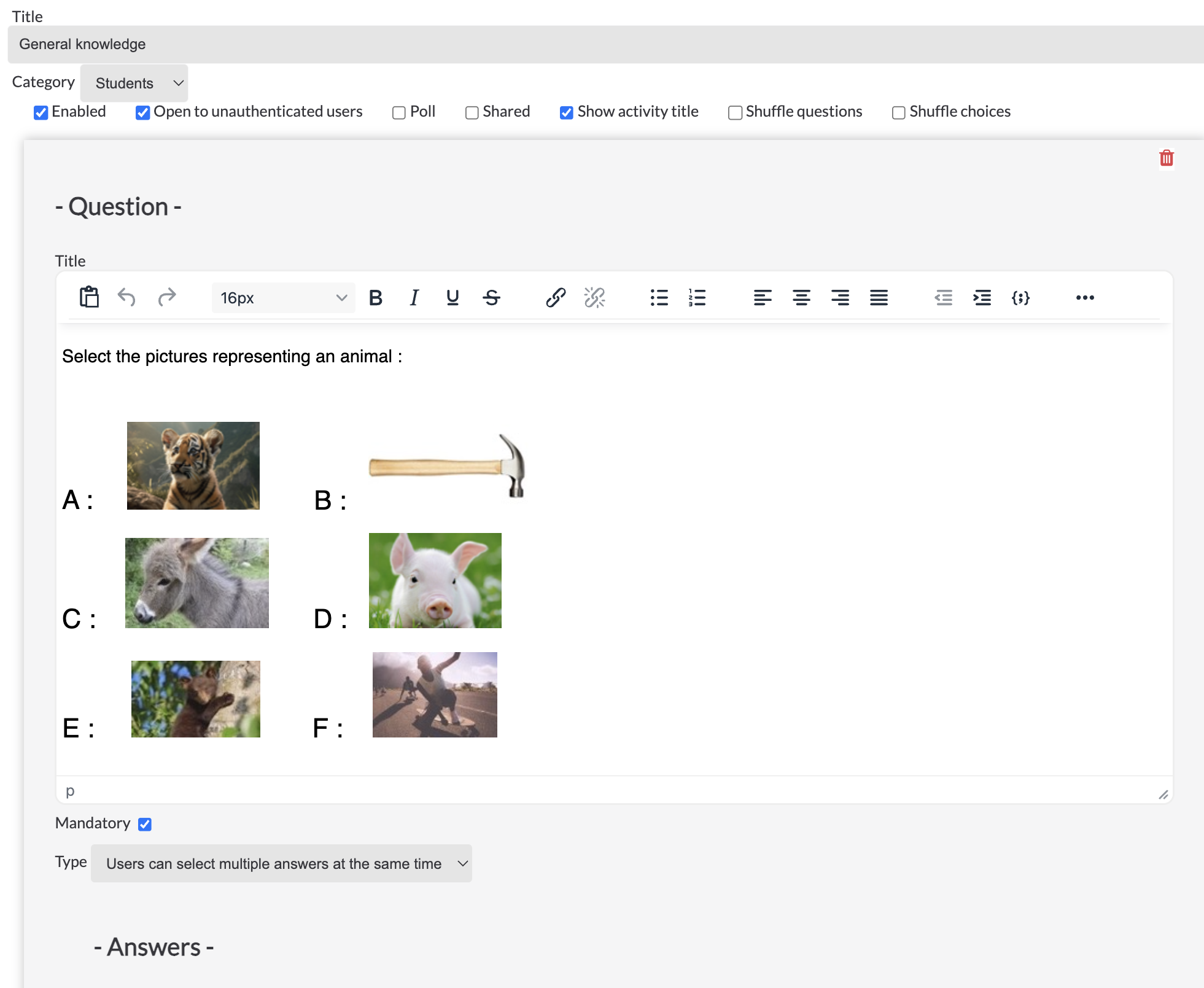The image size is (1204, 988).
Task: Uncheck the Enabled checkbox
Action: point(41,112)
